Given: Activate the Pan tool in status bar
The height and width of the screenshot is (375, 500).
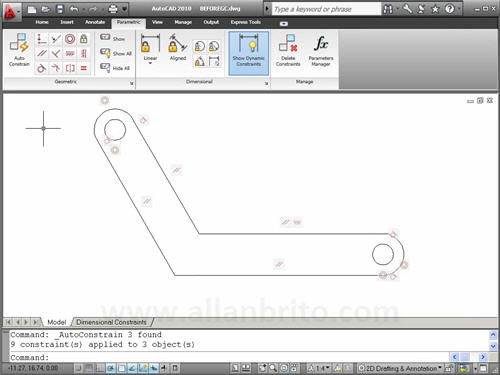Looking at the screenshot, I should 262,368.
